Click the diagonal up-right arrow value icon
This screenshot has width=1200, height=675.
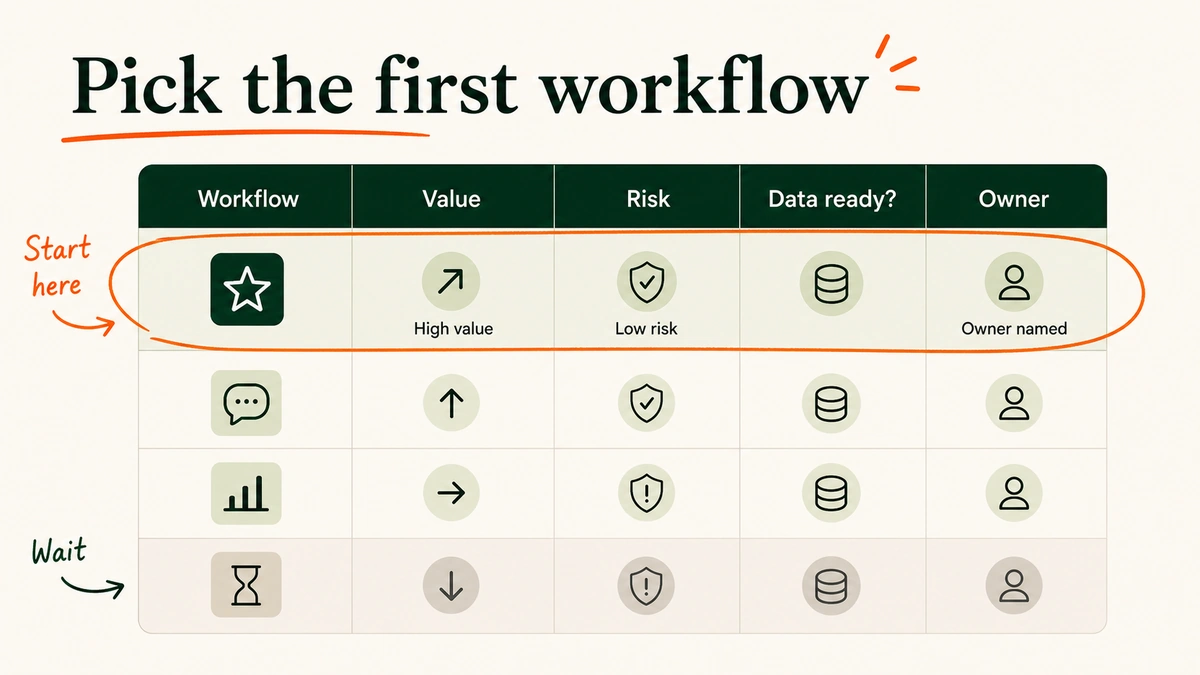click(451, 282)
